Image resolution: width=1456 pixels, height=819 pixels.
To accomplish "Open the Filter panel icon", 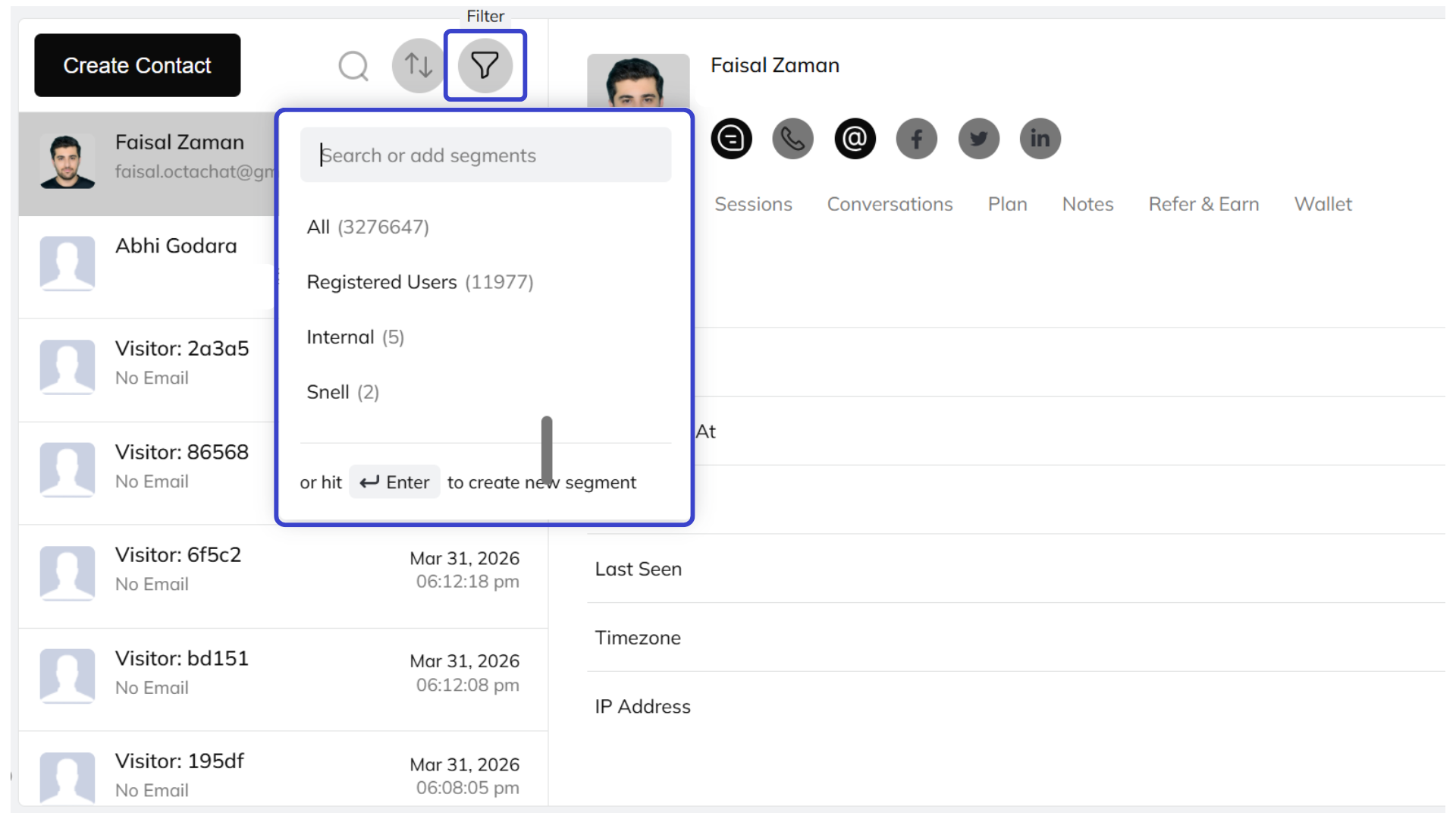I will tap(485, 65).
